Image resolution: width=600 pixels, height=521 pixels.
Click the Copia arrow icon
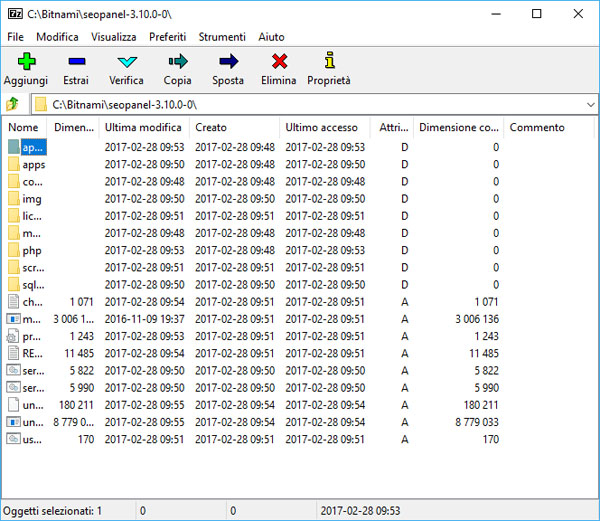click(x=178, y=62)
